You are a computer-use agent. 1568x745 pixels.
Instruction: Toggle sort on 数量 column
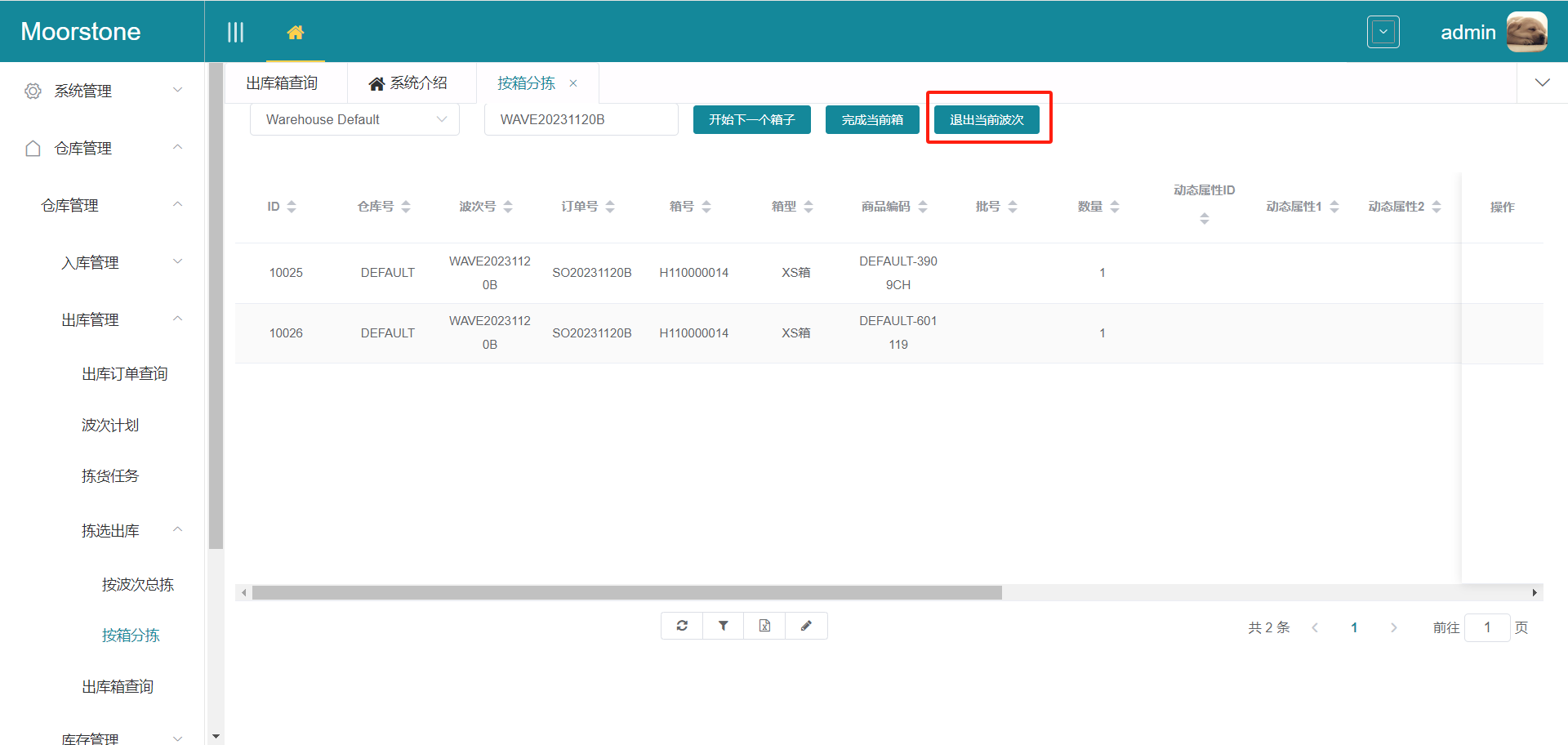point(1115,207)
